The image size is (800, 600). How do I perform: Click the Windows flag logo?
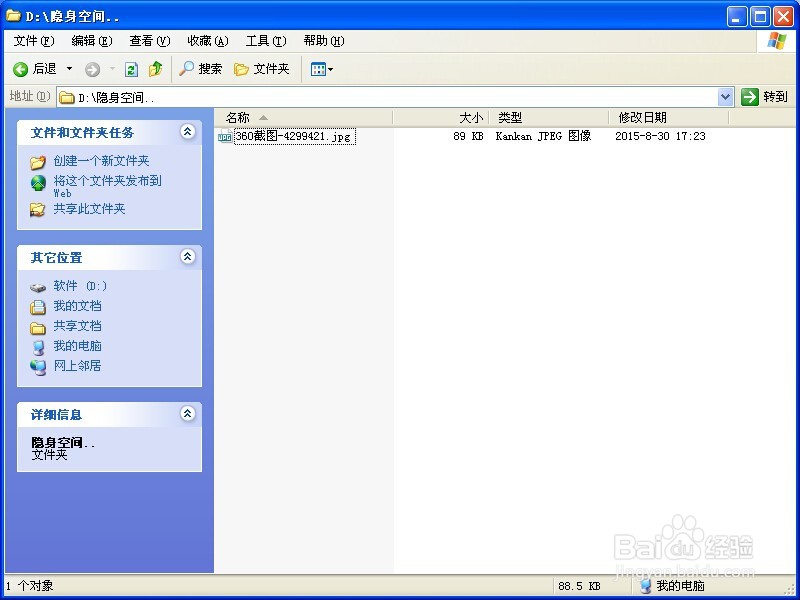(777, 41)
